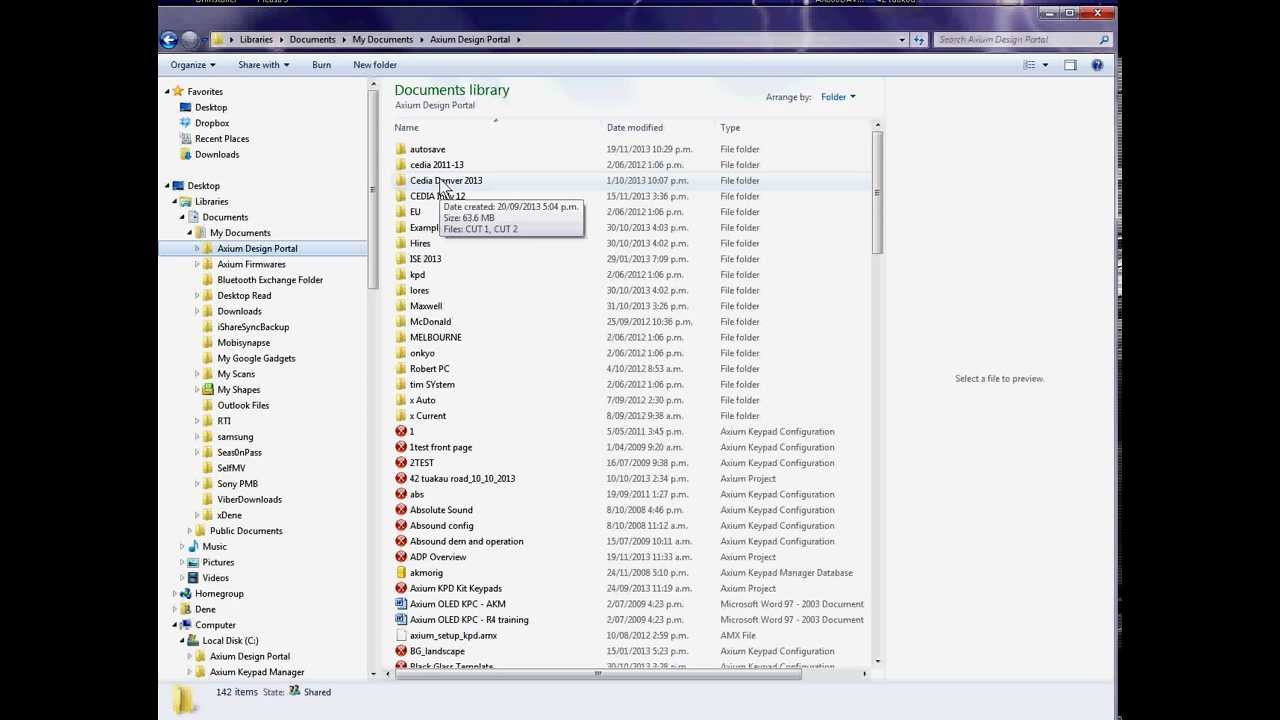This screenshot has width=1280, height=720.
Task: Collapse the Computer tree node arrow
Action: pyautogui.click(x=175, y=625)
